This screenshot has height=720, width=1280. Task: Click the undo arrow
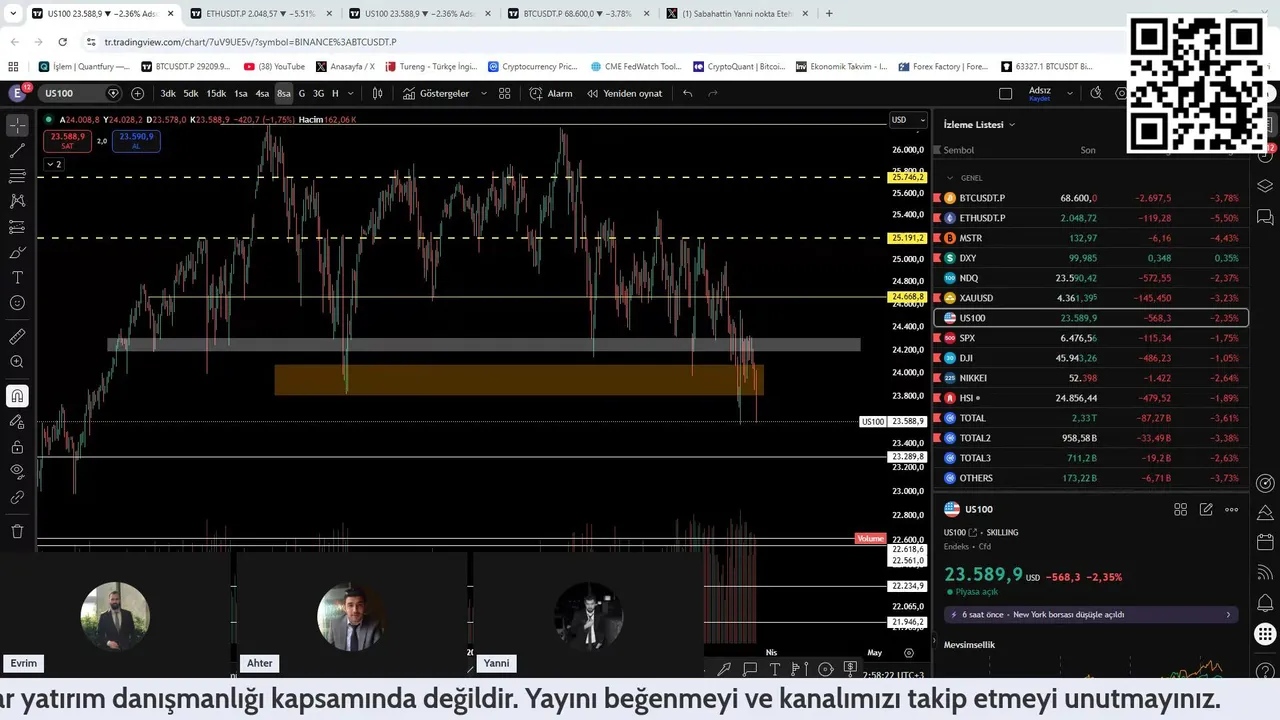pos(688,93)
